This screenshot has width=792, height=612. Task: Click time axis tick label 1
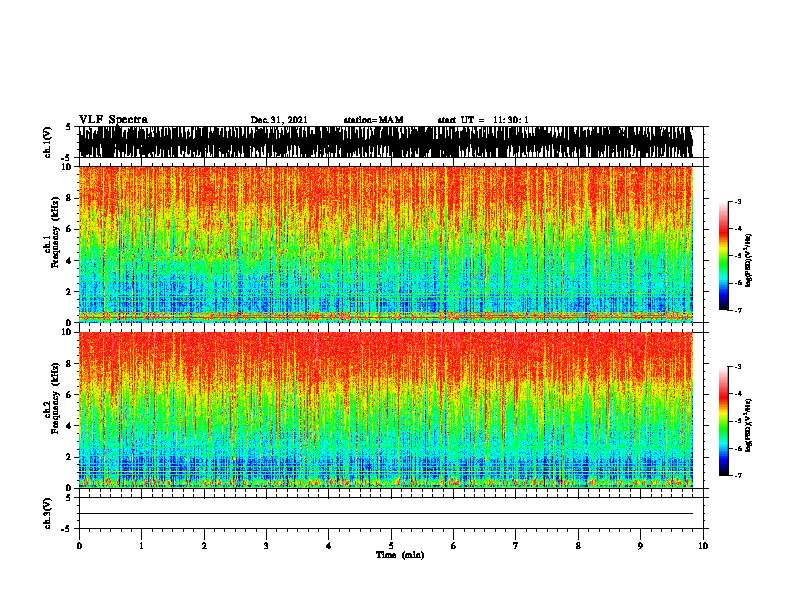tap(141, 546)
